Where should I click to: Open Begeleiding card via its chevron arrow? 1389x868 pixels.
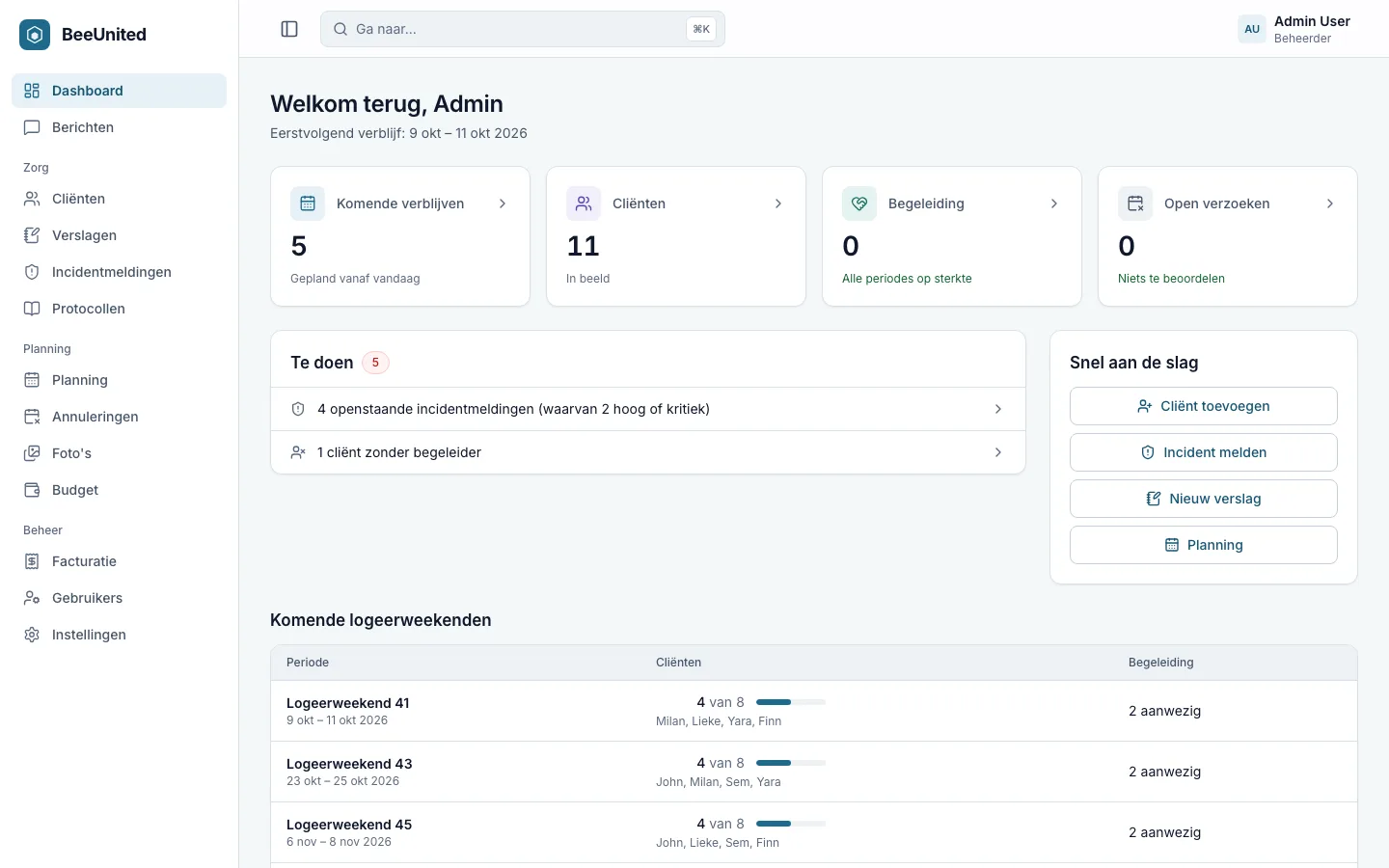point(1054,203)
